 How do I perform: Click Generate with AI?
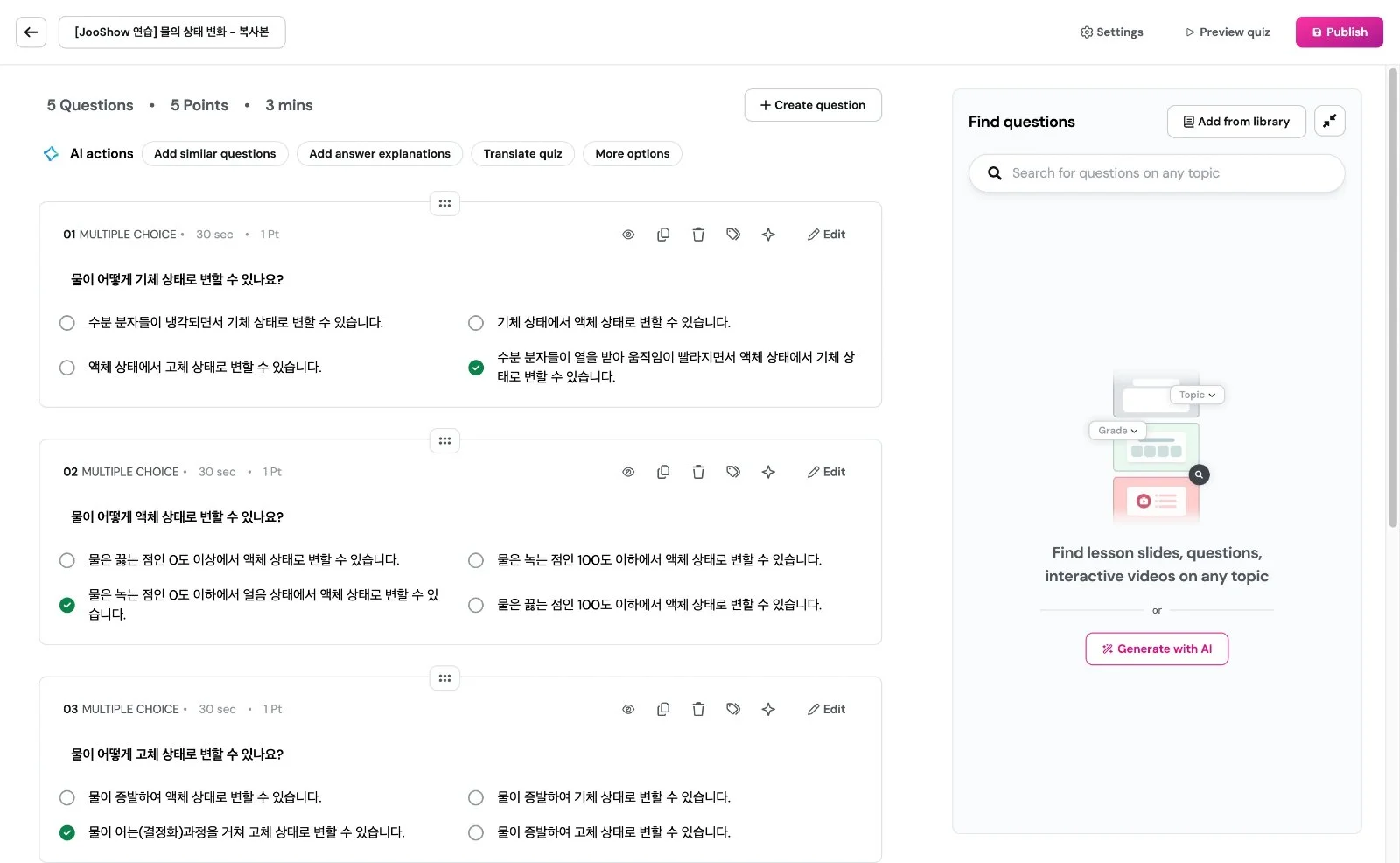1157,649
